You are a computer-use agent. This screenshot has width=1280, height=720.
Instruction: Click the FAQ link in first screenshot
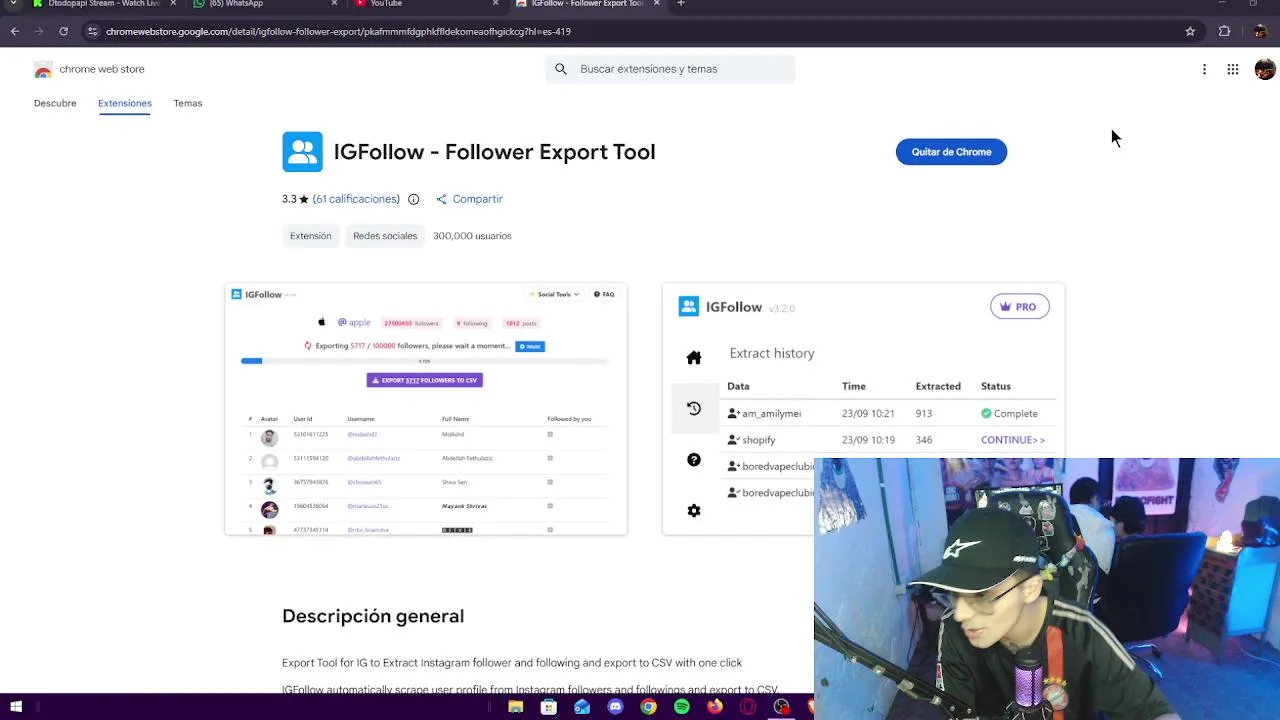tap(604, 294)
